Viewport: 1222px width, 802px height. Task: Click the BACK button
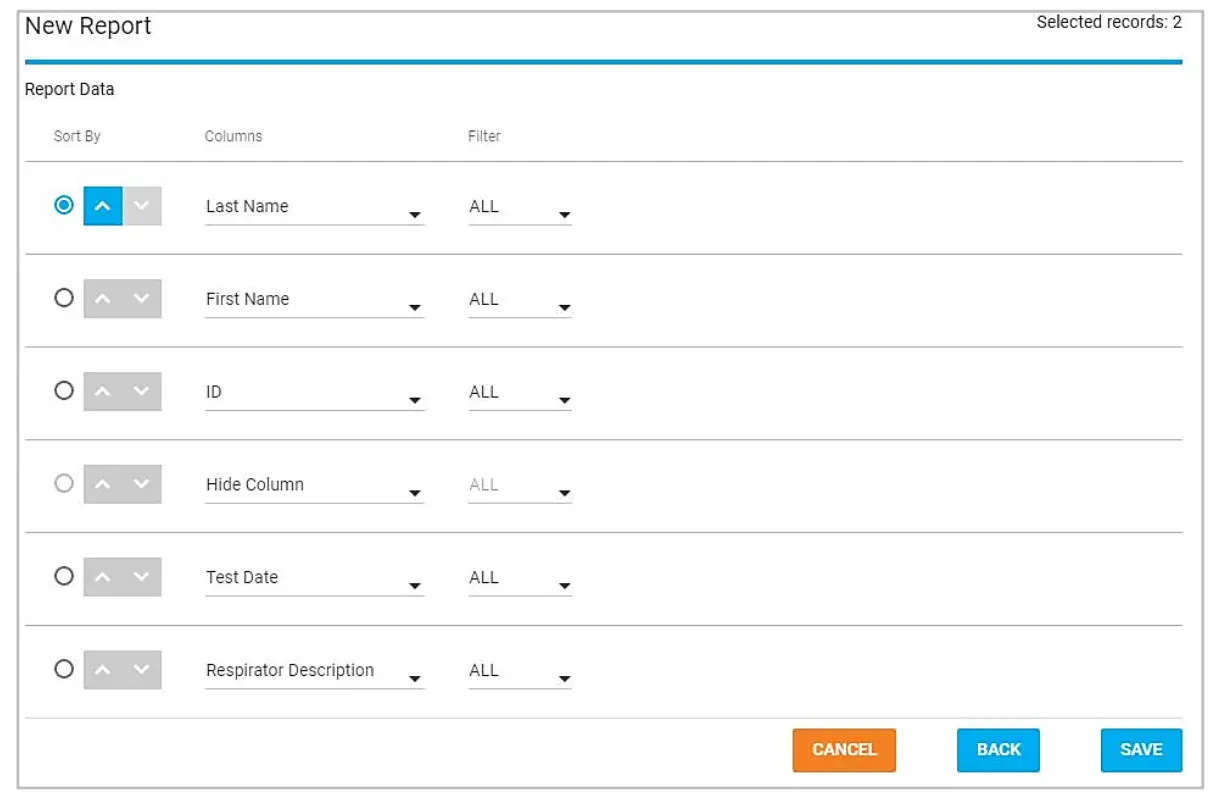[997, 749]
